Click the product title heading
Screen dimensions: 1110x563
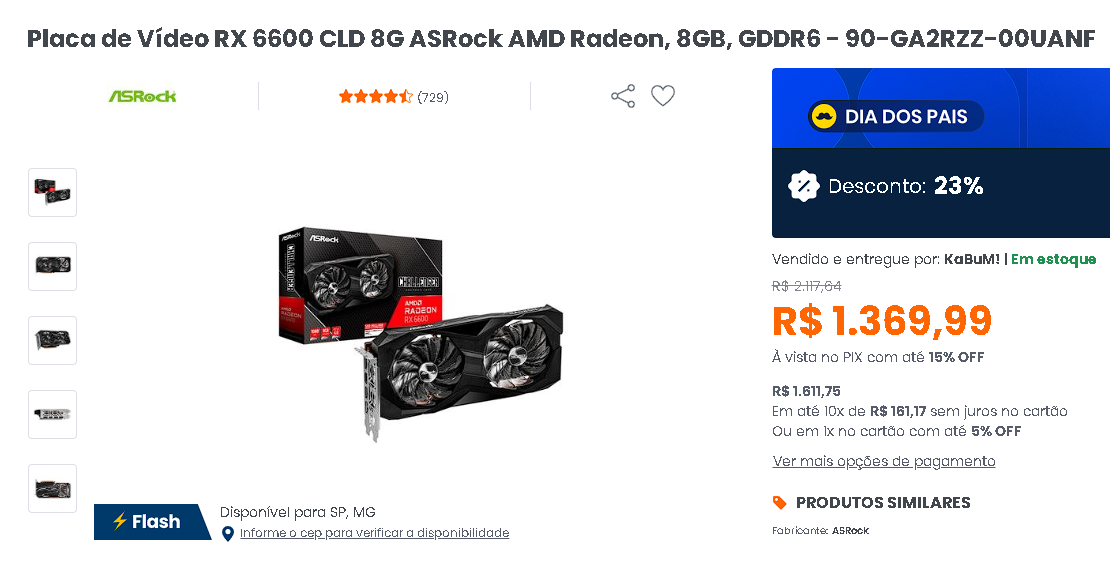pyautogui.click(x=561, y=38)
